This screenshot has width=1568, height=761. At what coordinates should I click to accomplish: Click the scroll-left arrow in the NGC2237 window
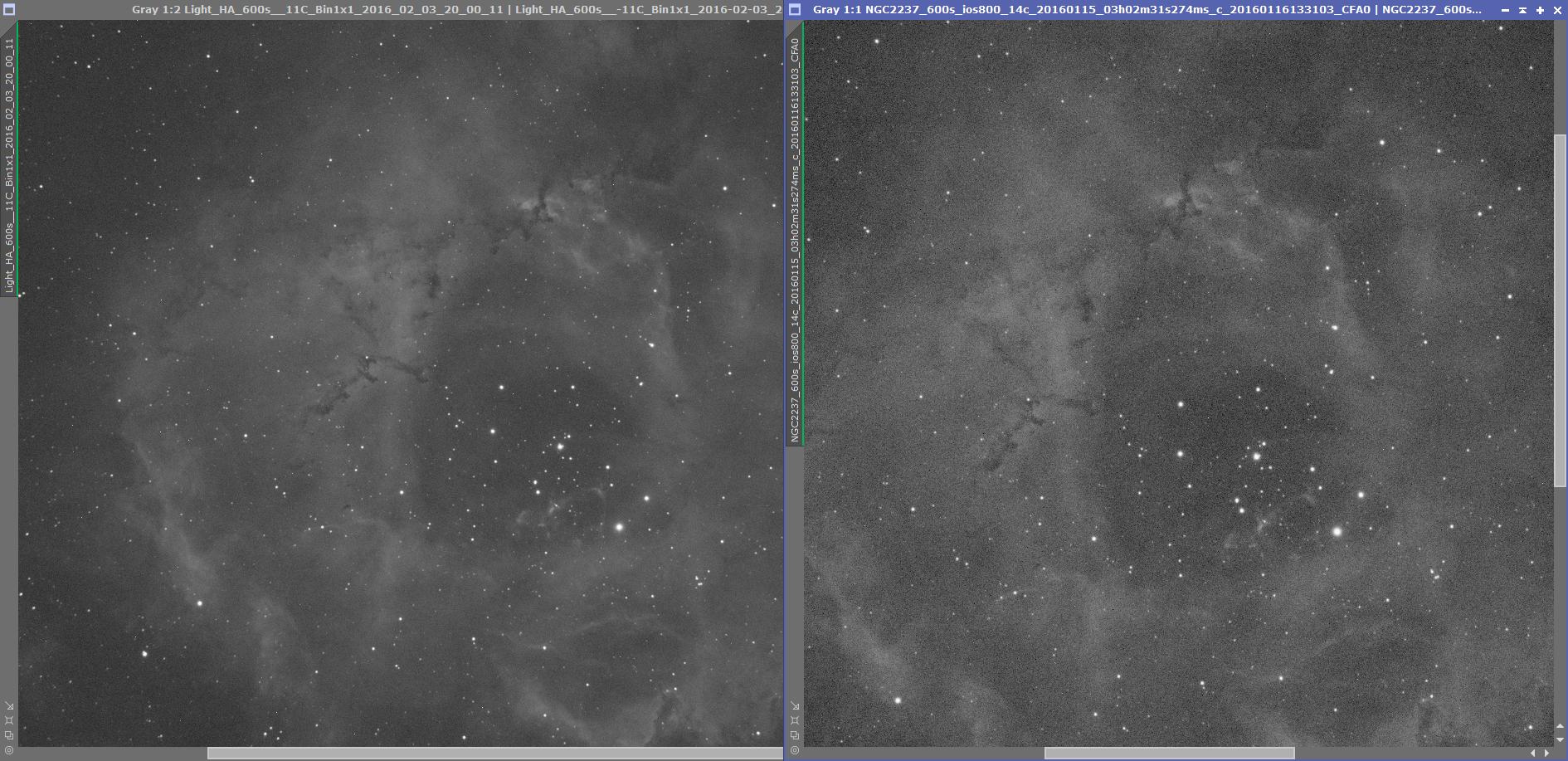coord(1533,753)
